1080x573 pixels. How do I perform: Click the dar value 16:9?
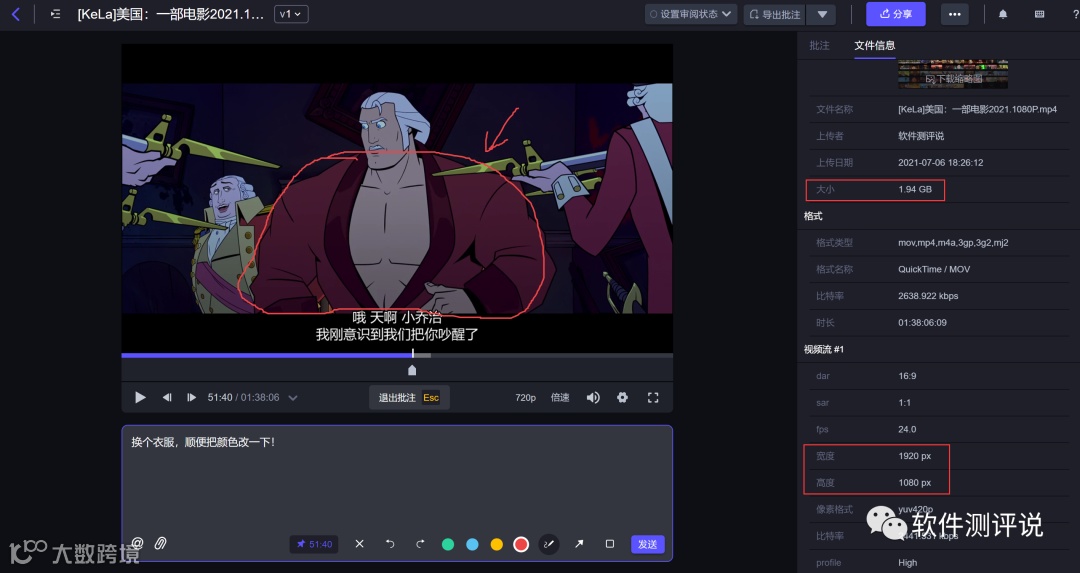[907, 376]
